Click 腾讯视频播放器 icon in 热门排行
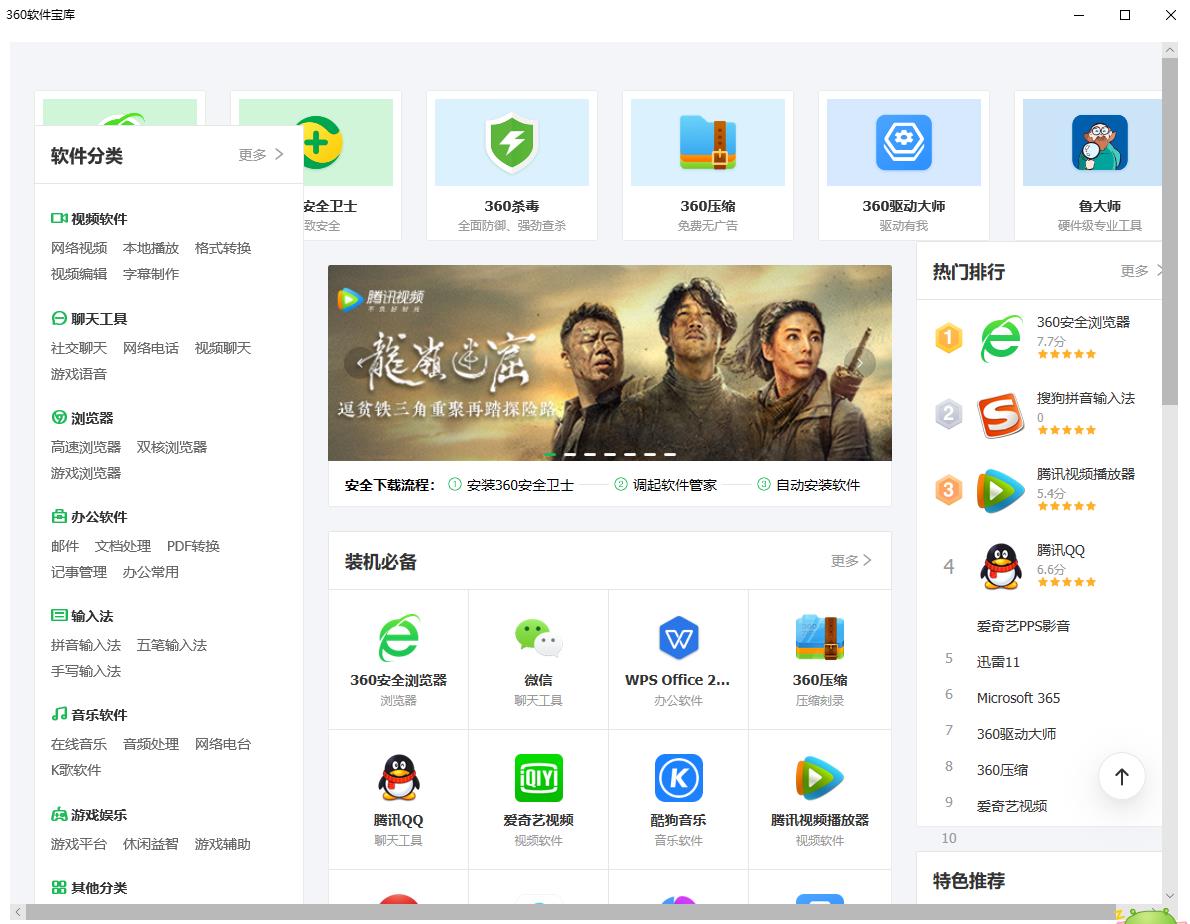This screenshot has height=924, width=1190. 1001,491
